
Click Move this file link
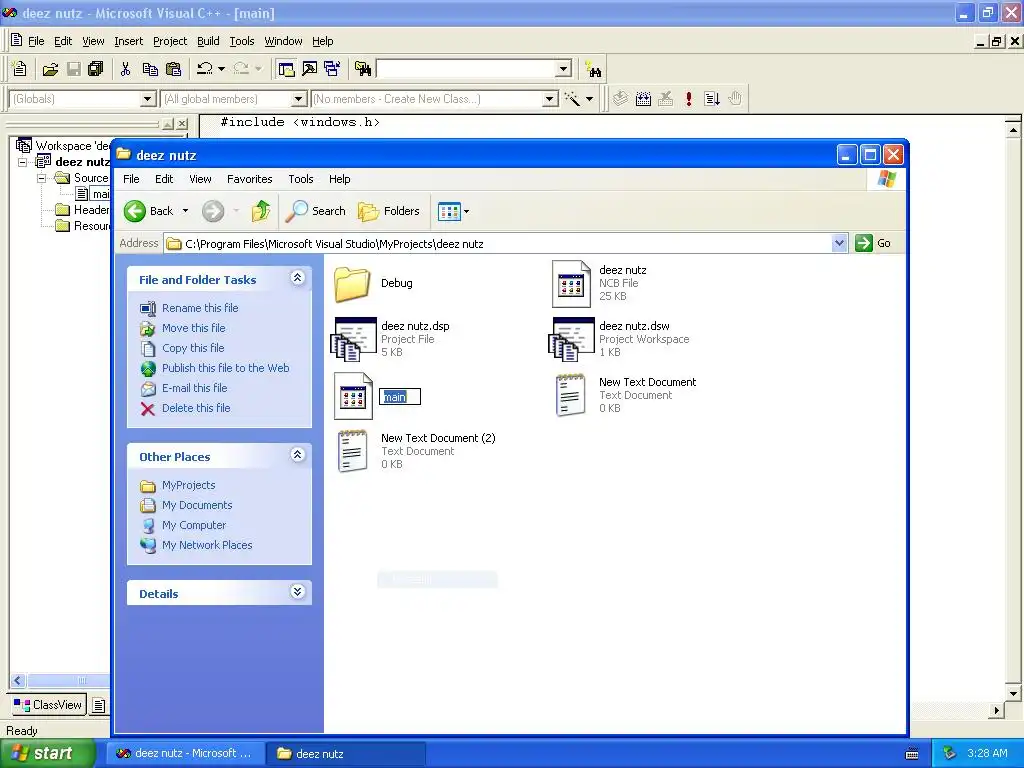(x=193, y=328)
